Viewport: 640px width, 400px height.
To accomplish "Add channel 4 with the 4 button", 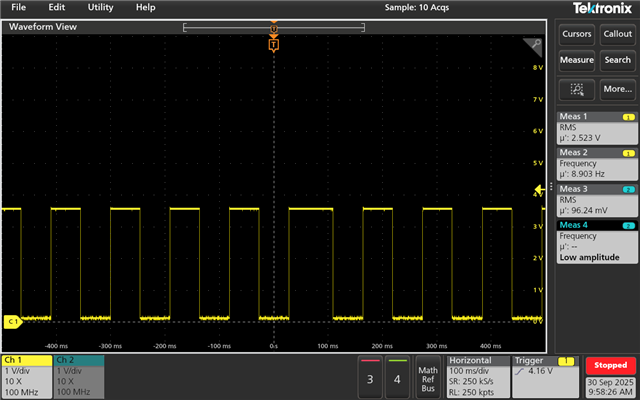I will tap(397, 377).
